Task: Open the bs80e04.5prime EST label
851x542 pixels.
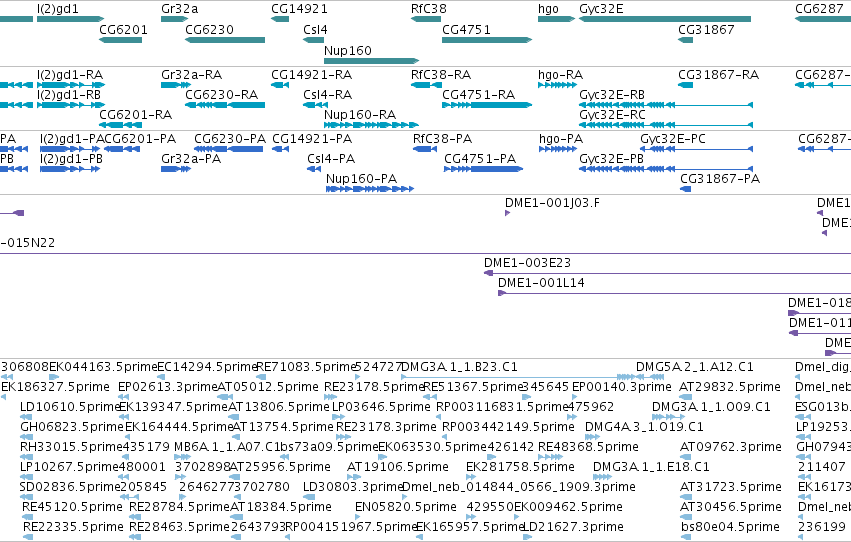Action: [x=731, y=527]
